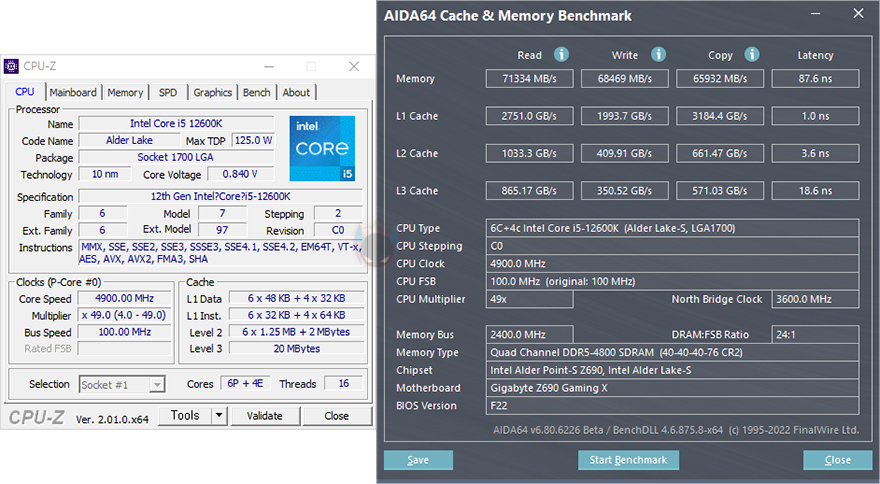Click the Threads 16 field
This screenshot has height=484, width=880.
point(343,383)
